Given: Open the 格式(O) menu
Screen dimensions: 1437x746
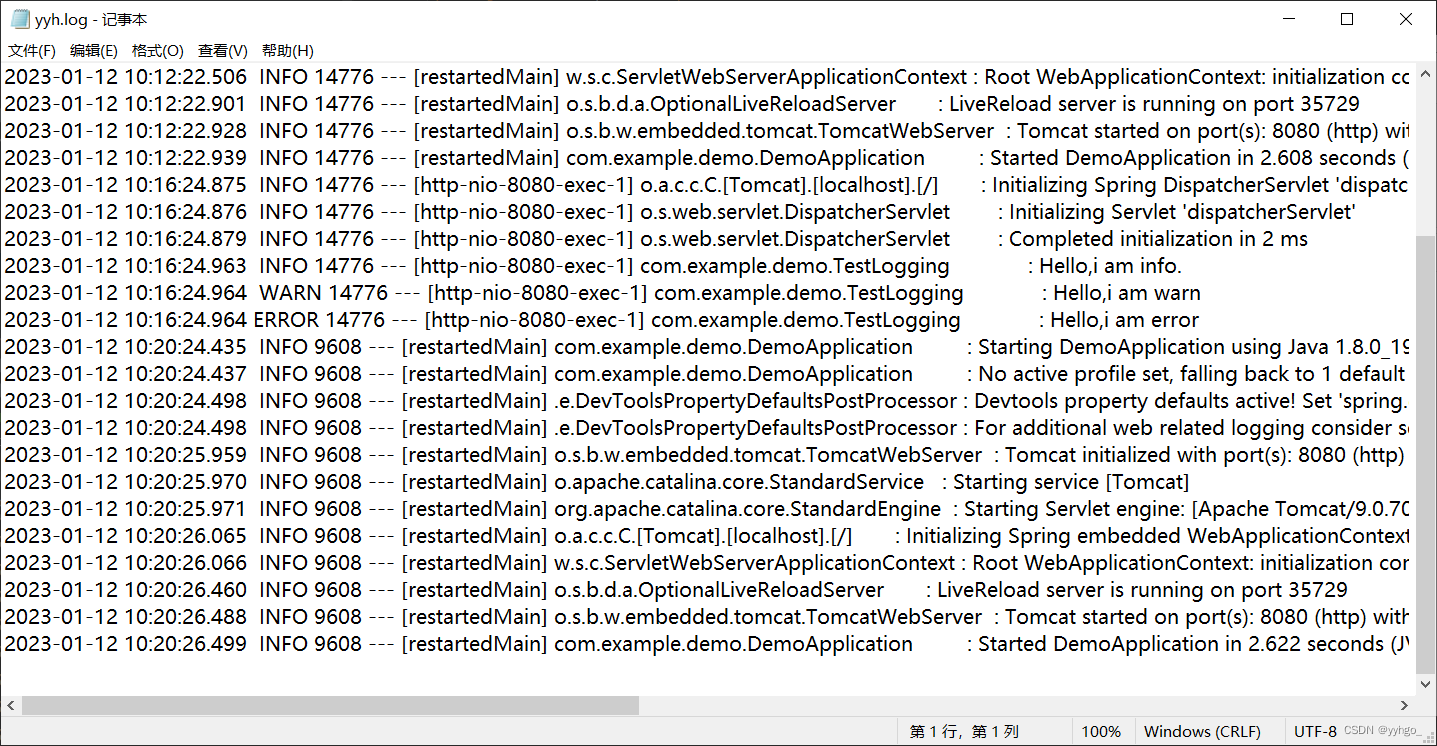Looking at the screenshot, I should (158, 51).
